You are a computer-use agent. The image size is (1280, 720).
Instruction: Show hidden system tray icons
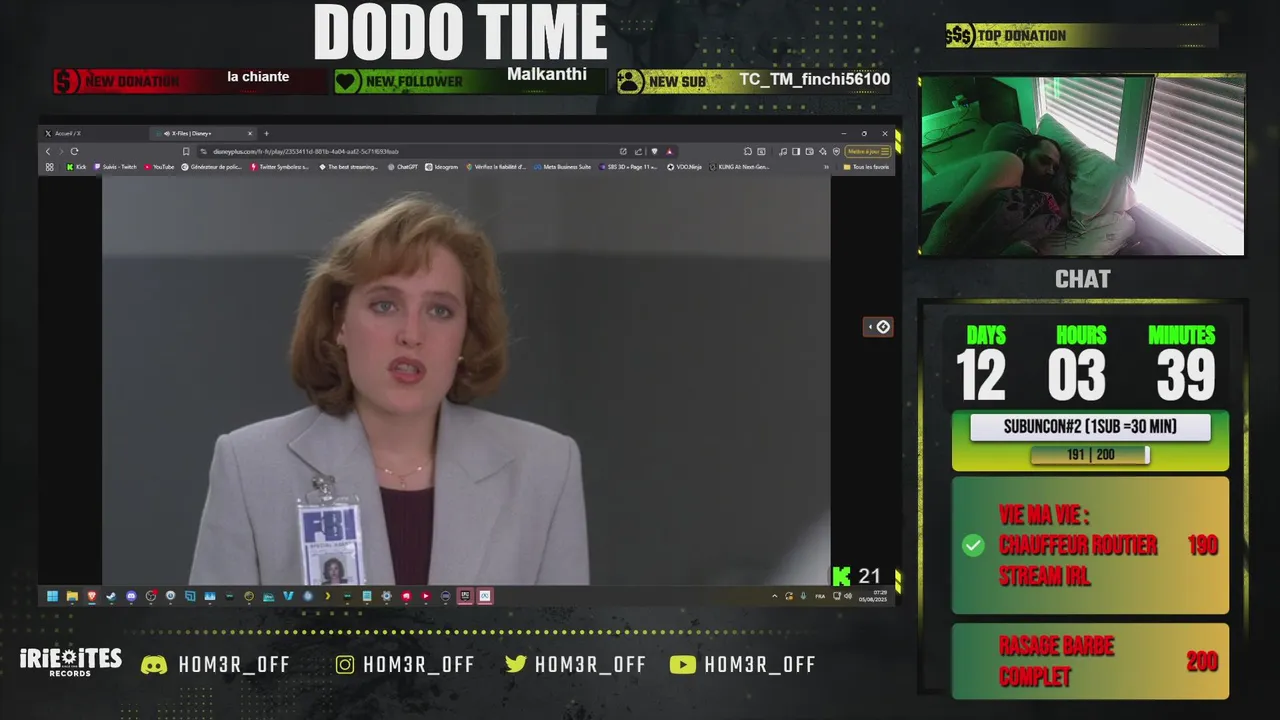point(774,596)
